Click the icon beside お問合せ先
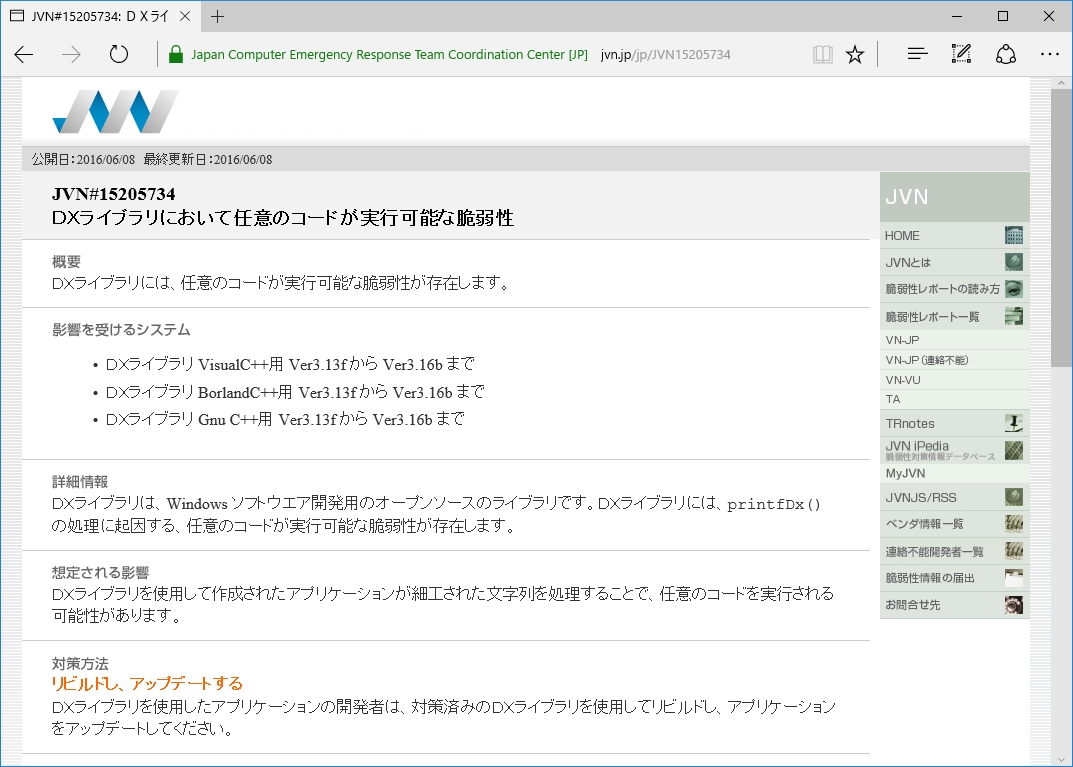1073x767 pixels. tap(1013, 605)
